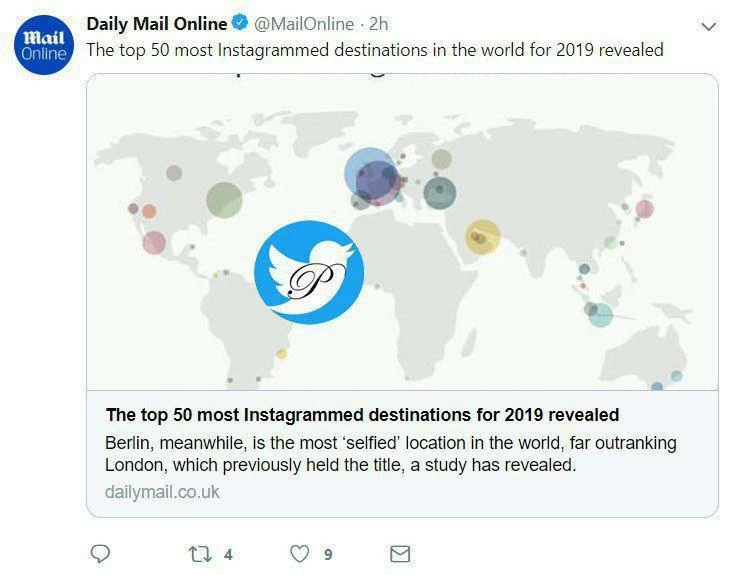Image resolution: width=733 pixels, height=575 pixels.
Task: Click the card description mentioning Berlin
Action: click(390, 454)
